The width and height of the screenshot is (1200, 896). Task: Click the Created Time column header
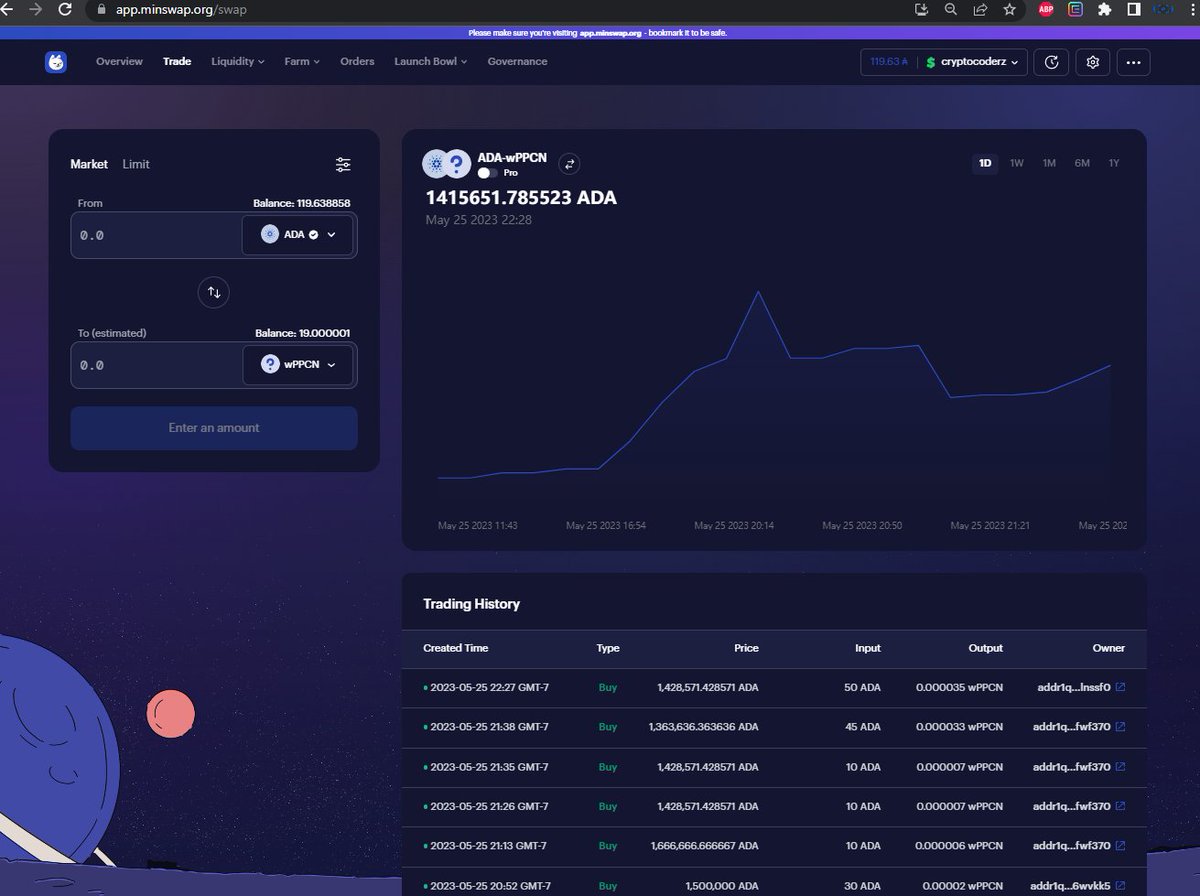[456, 648]
